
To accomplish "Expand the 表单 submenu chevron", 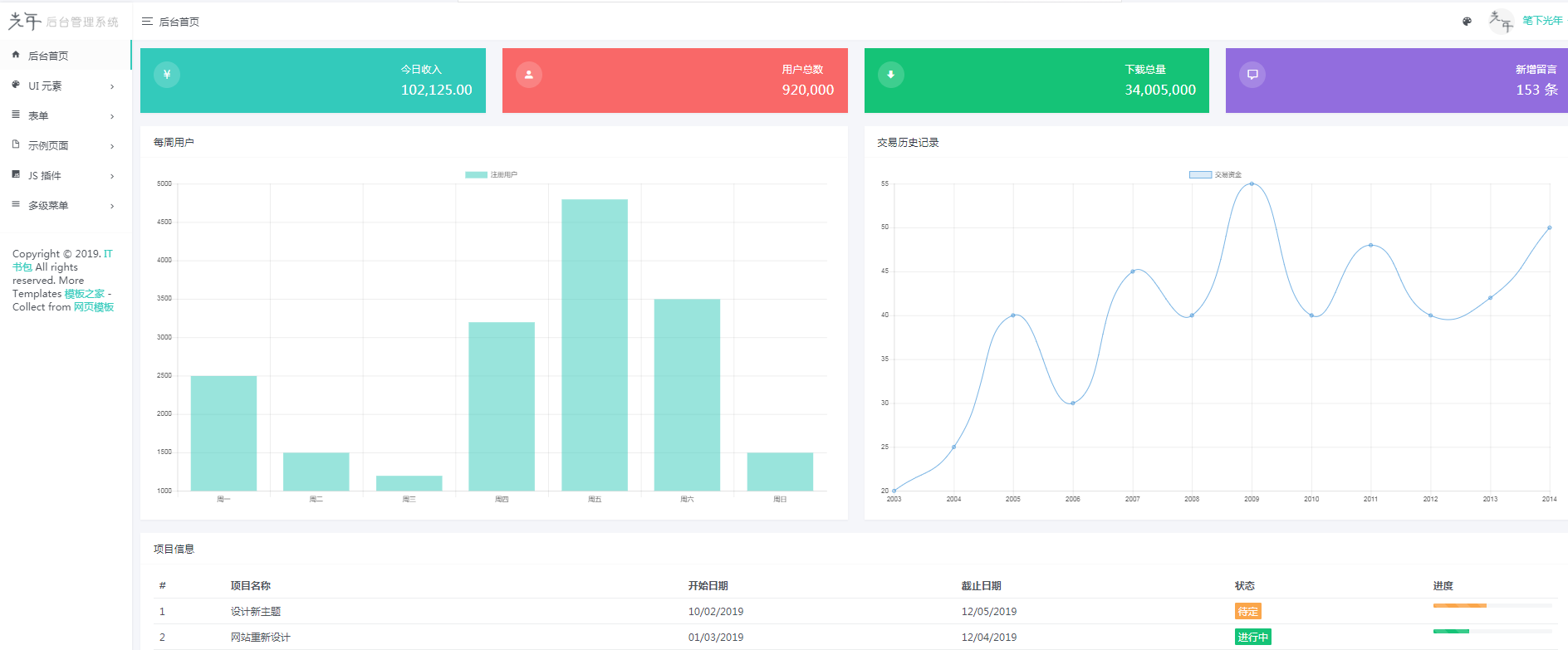I will pyautogui.click(x=112, y=116).
